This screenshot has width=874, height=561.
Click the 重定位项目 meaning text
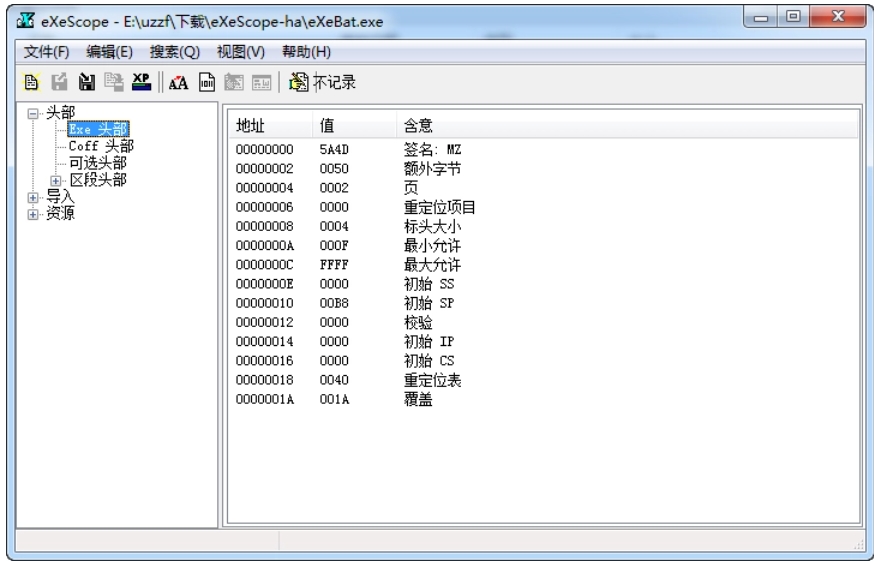pyautogui.click(x=439, y=207)
